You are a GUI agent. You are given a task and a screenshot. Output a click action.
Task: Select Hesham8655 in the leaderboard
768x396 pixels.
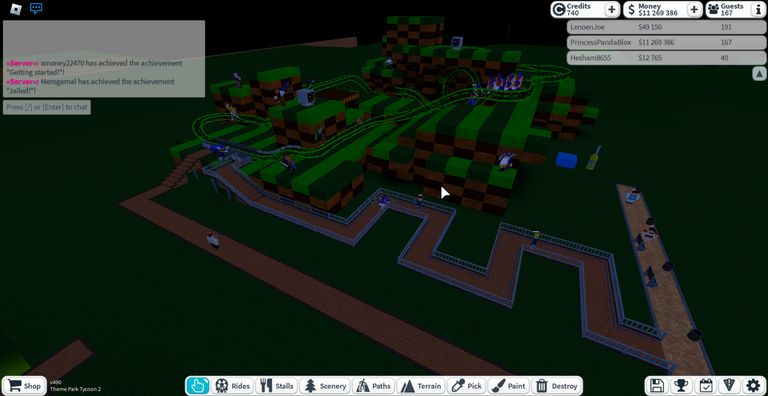666,58
